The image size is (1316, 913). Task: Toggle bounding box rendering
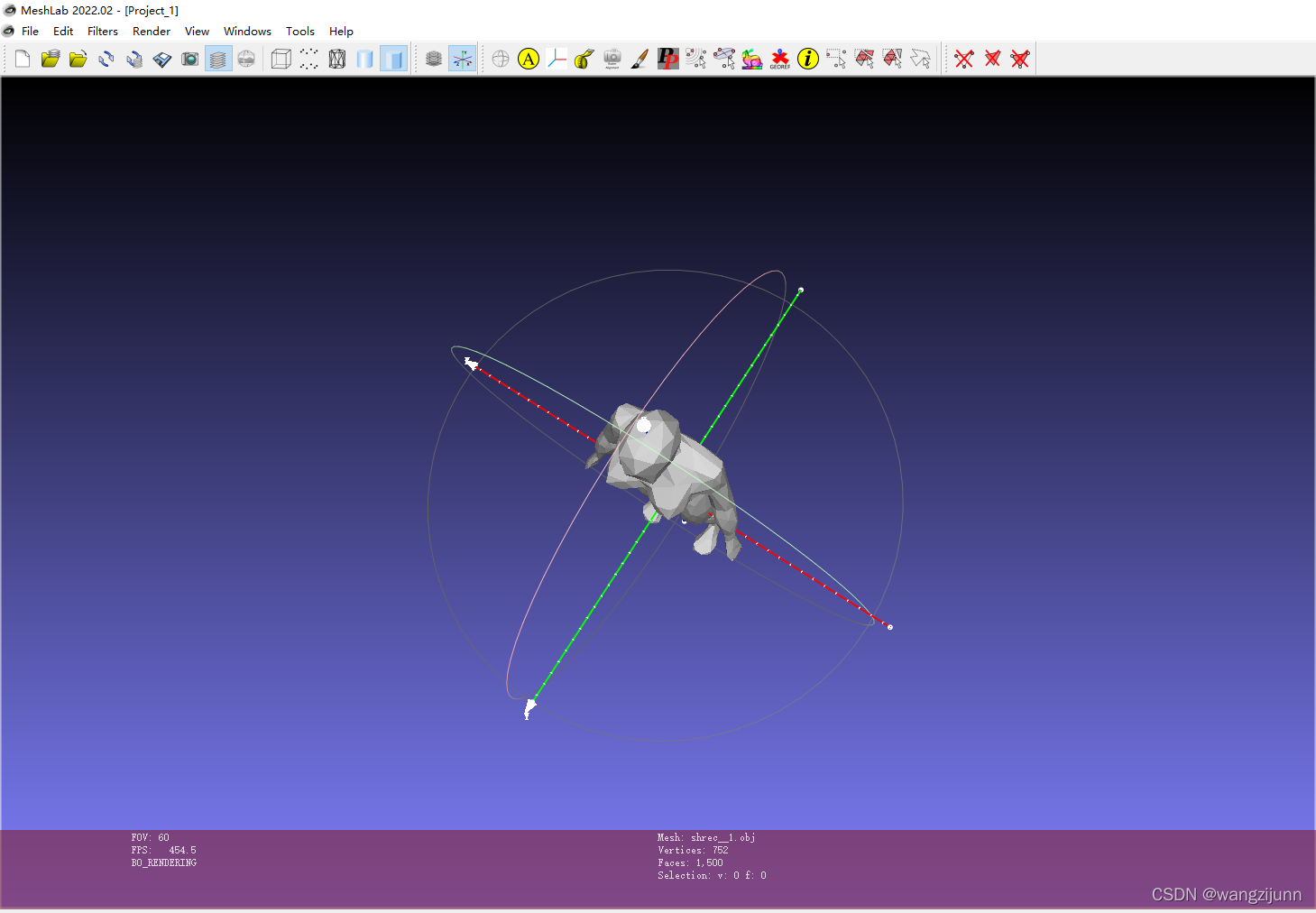pos(281,59)
